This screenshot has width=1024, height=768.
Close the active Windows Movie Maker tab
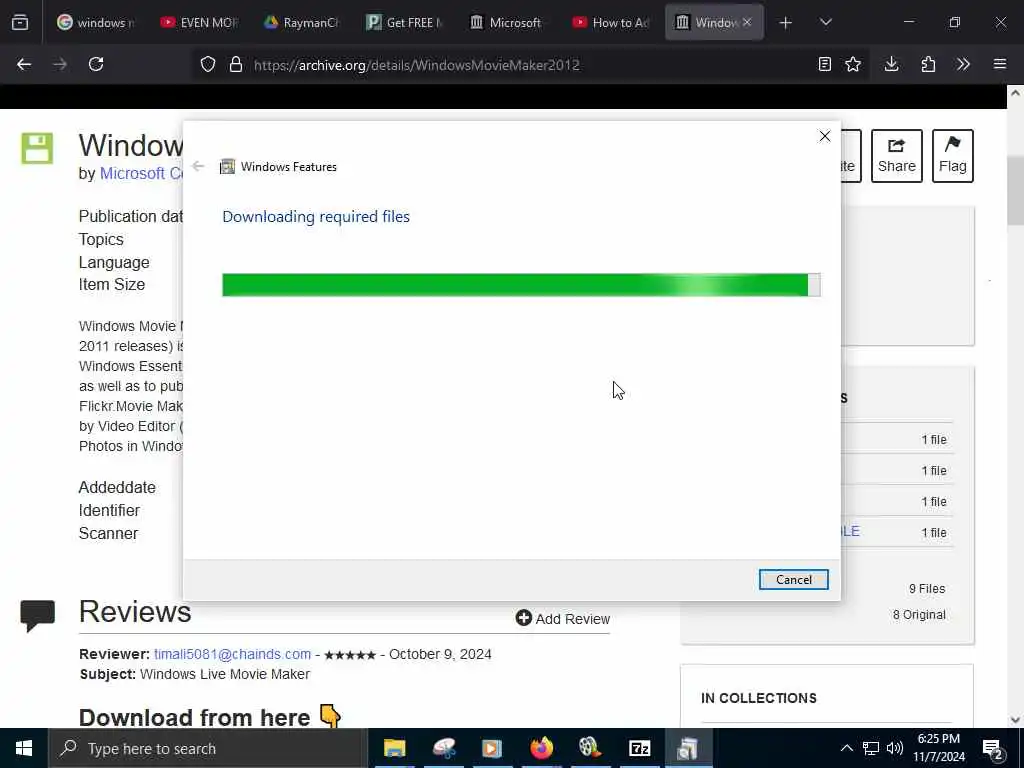pyautogui.click(x=747, y=22)
